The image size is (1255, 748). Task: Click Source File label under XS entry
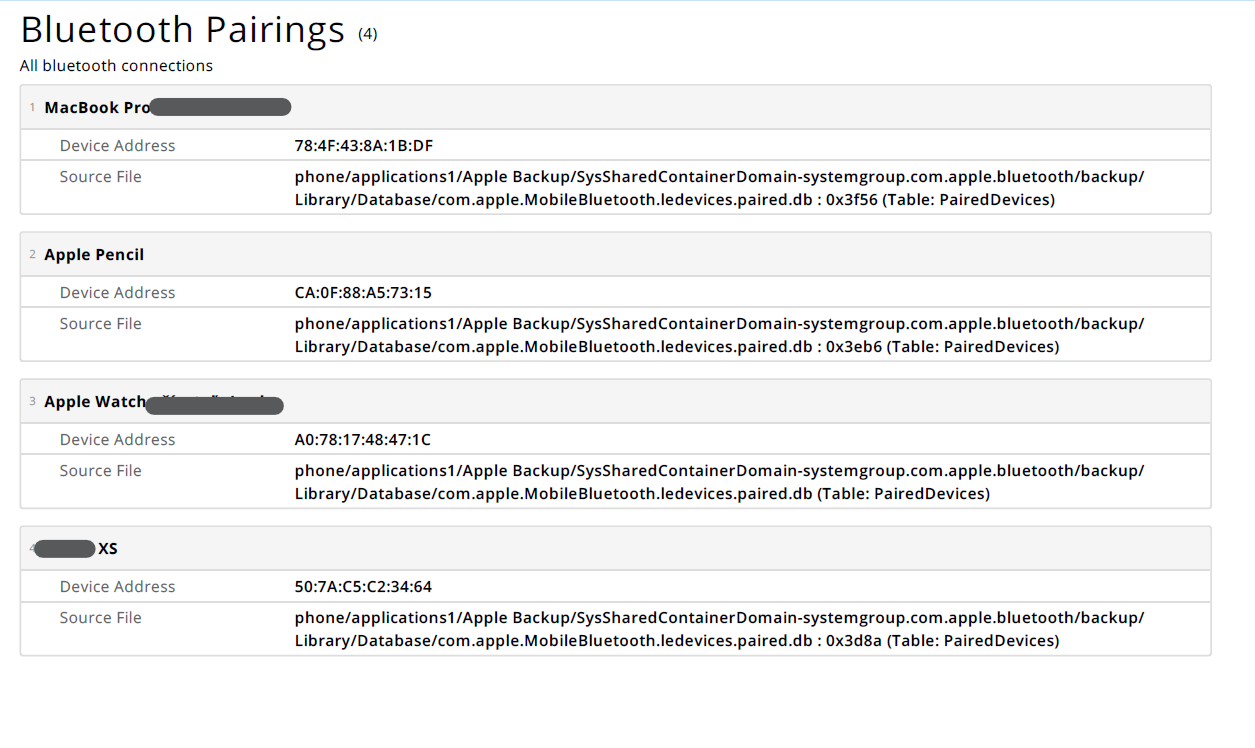100,618
